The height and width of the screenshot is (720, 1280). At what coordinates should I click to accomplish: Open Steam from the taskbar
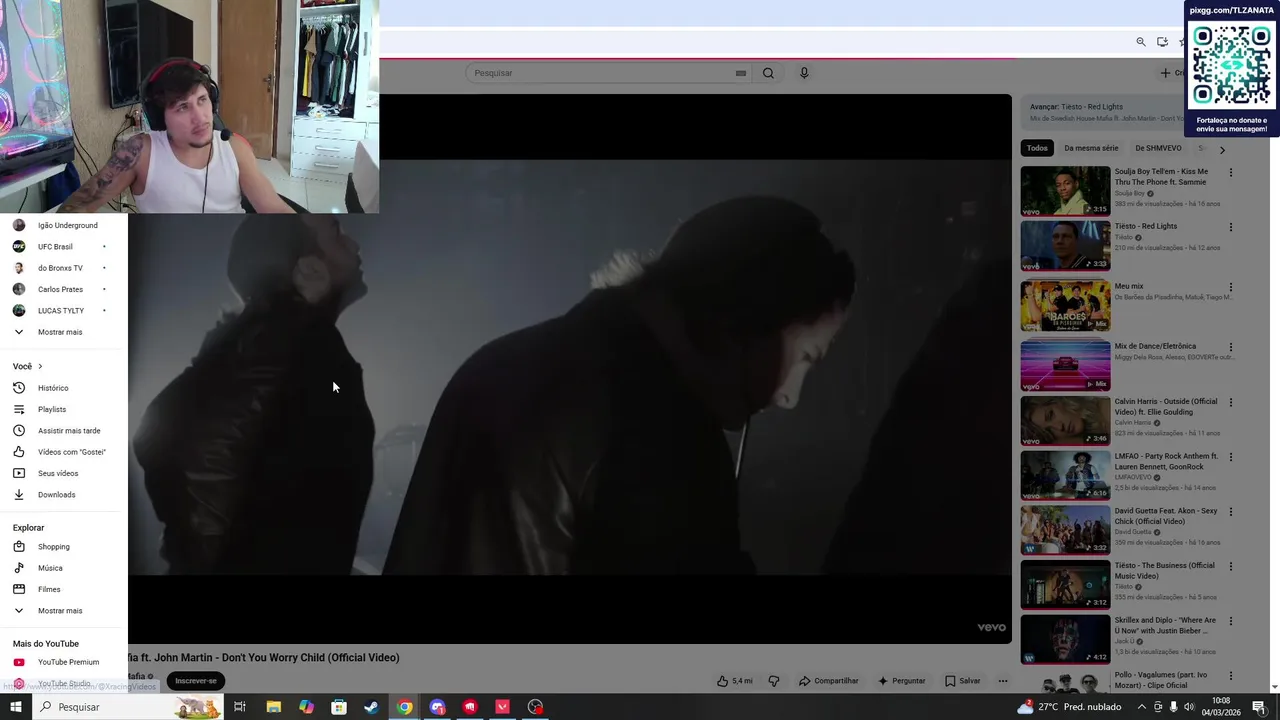click(371, 707)
